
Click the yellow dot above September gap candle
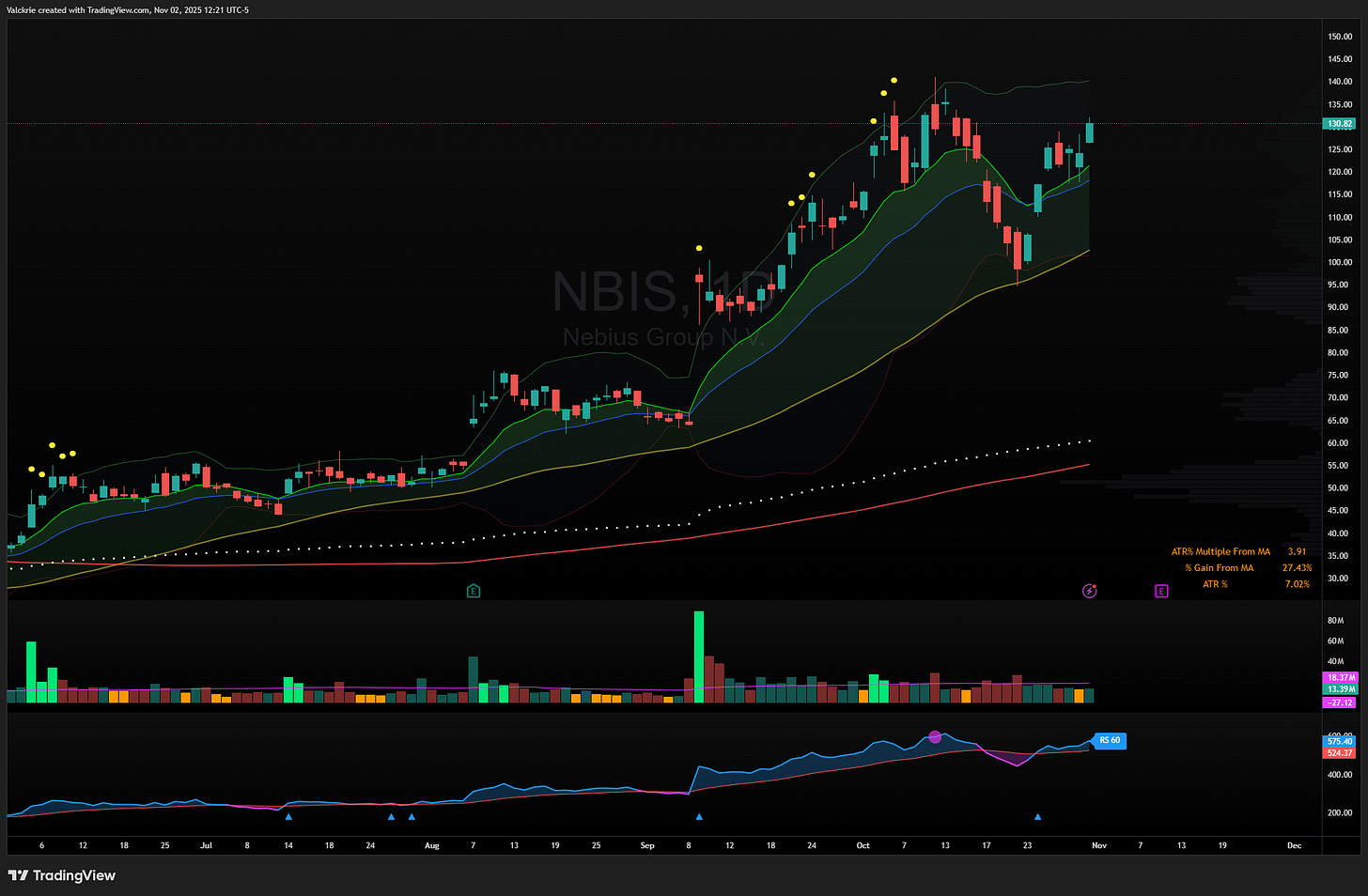pyautogui.click(x=699, y=248)
